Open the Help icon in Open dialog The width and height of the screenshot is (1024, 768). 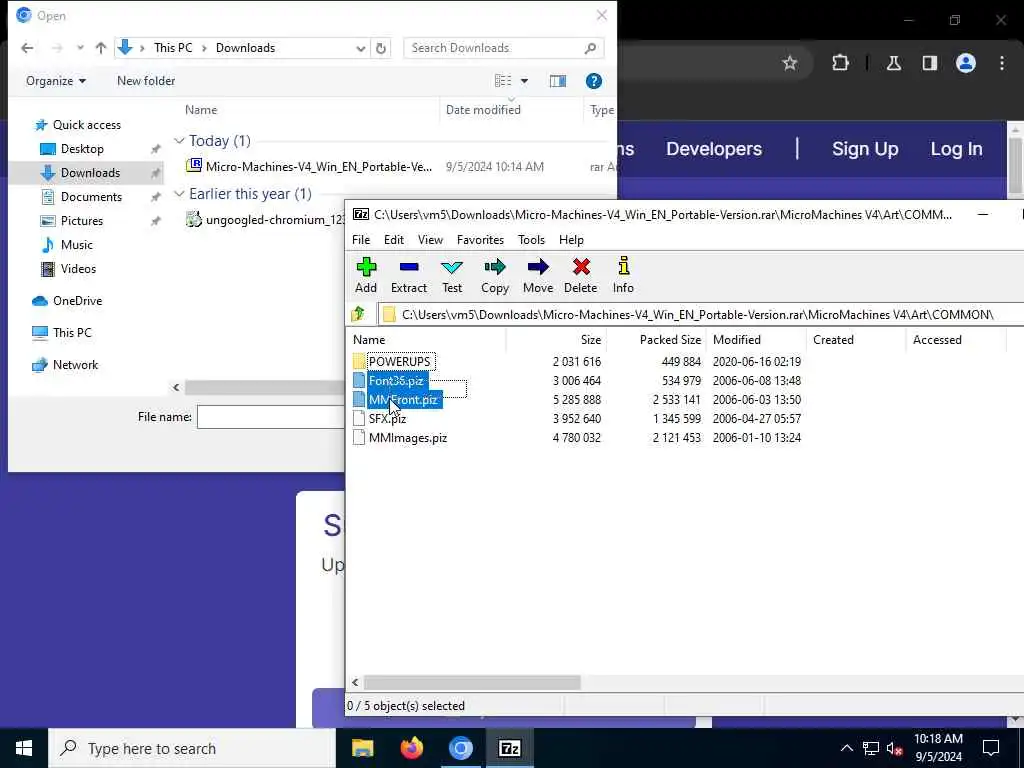point(594,81)
